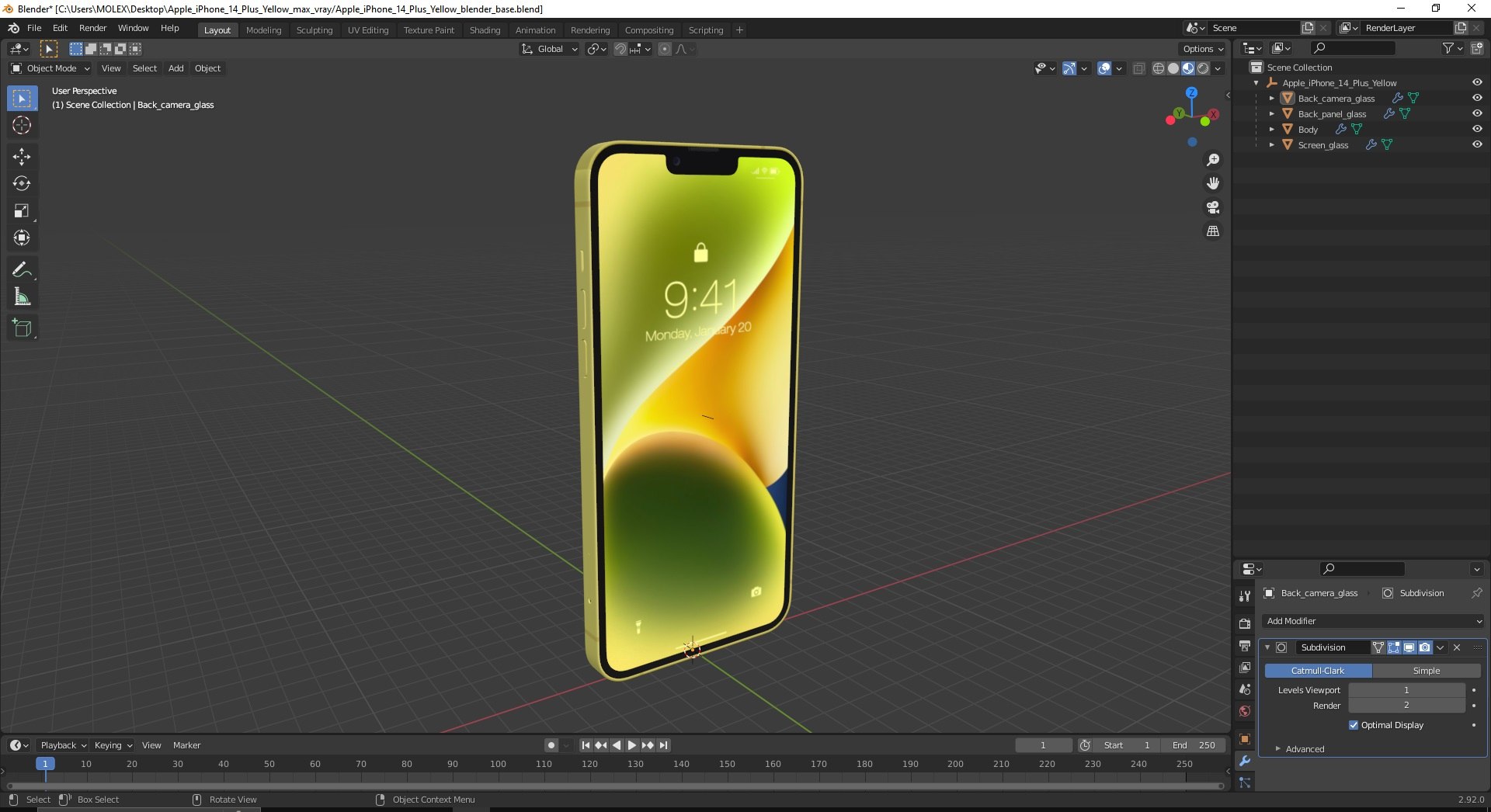The image size is (1491, 812).
Task: Open viewport Options dropdown
Action: click(x=1203, y=49)
